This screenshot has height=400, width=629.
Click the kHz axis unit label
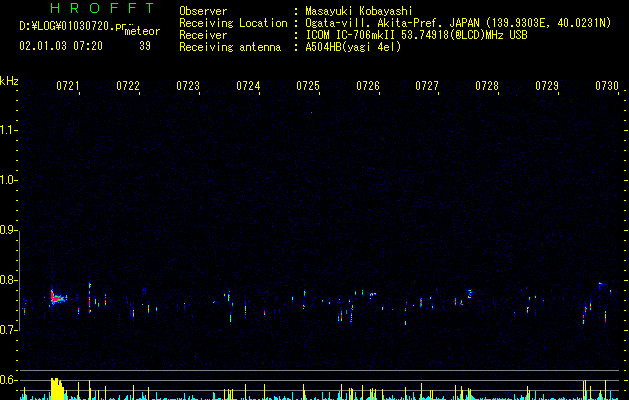pyautogui.click(x=9, y=81)
